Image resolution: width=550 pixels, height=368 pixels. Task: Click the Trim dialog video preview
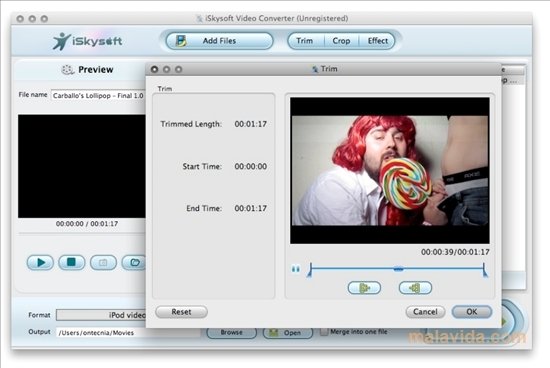390,170
